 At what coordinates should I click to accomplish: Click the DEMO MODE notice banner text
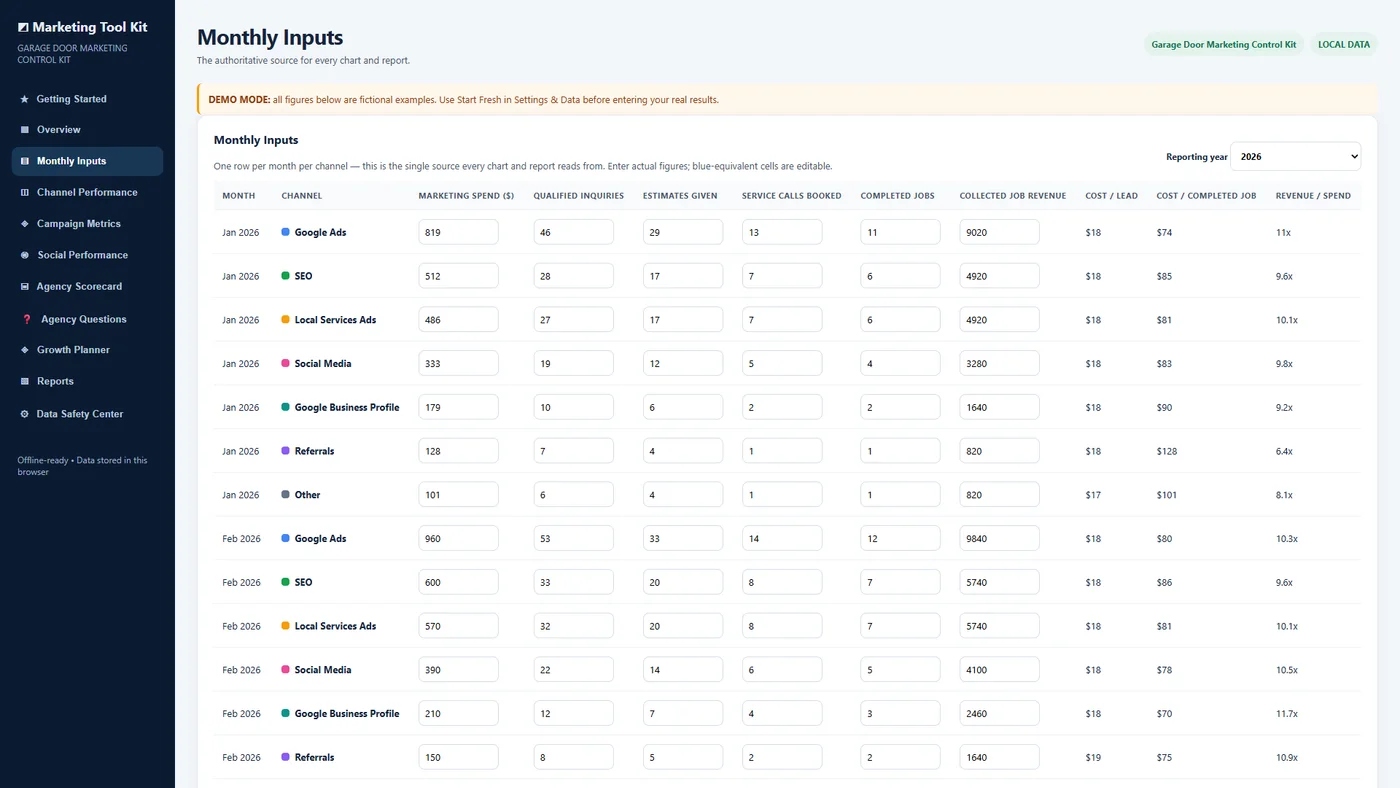[464, 100]
